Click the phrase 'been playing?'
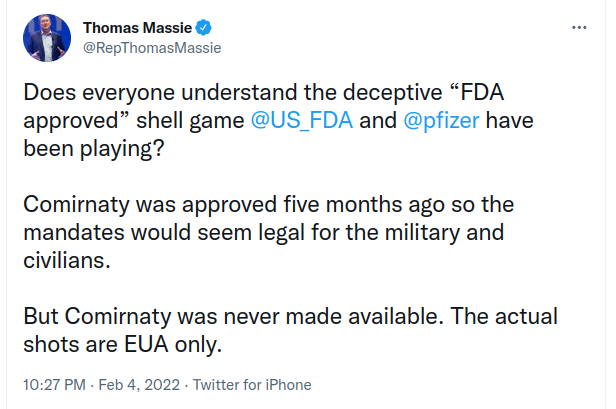The image size is (616, 409). click(x=94, y=149)
